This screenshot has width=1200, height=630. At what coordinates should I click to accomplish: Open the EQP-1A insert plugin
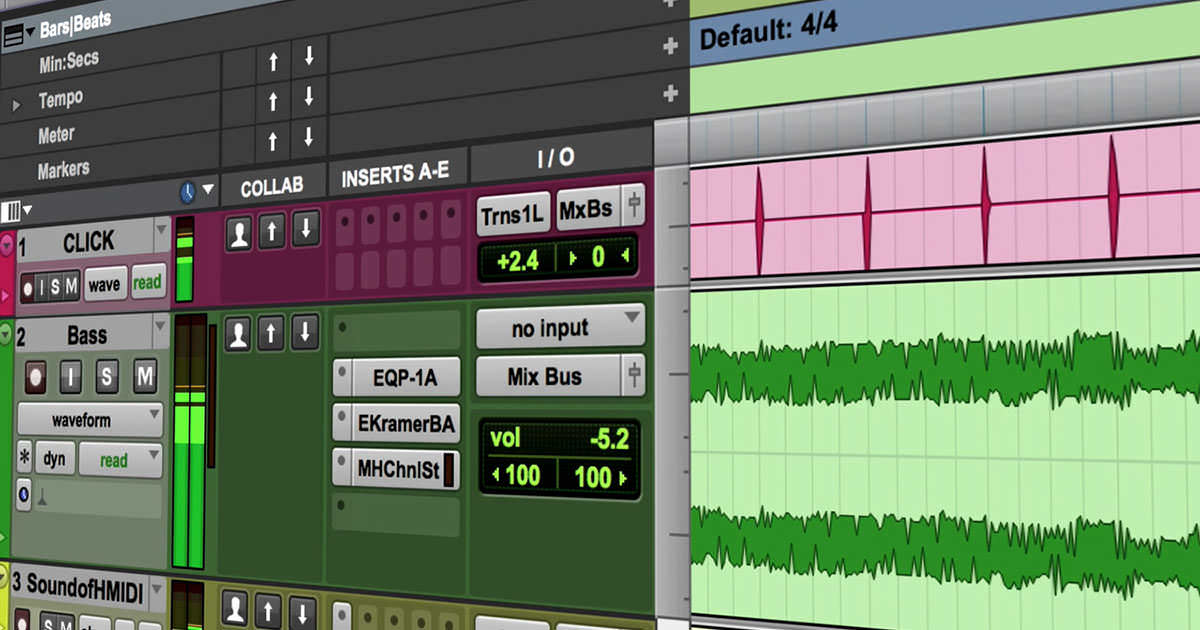pyautogui.click(x=397, y=378)
